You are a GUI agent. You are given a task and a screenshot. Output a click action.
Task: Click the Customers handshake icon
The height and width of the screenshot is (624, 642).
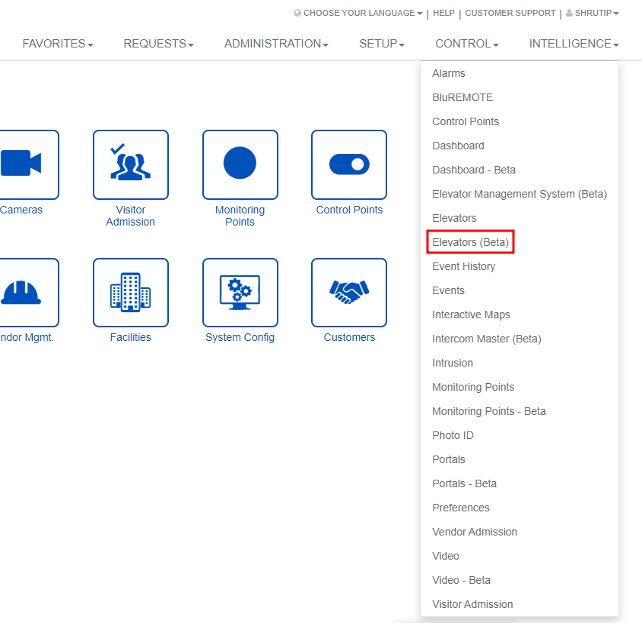[x=349, y=292]
